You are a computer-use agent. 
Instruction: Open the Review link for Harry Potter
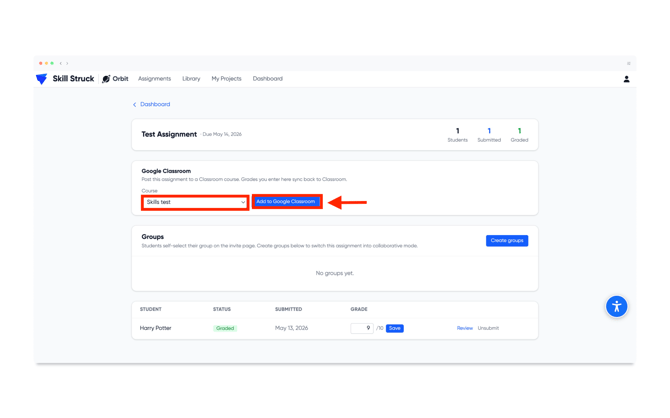pyautogui.click(x=464, y=328)
